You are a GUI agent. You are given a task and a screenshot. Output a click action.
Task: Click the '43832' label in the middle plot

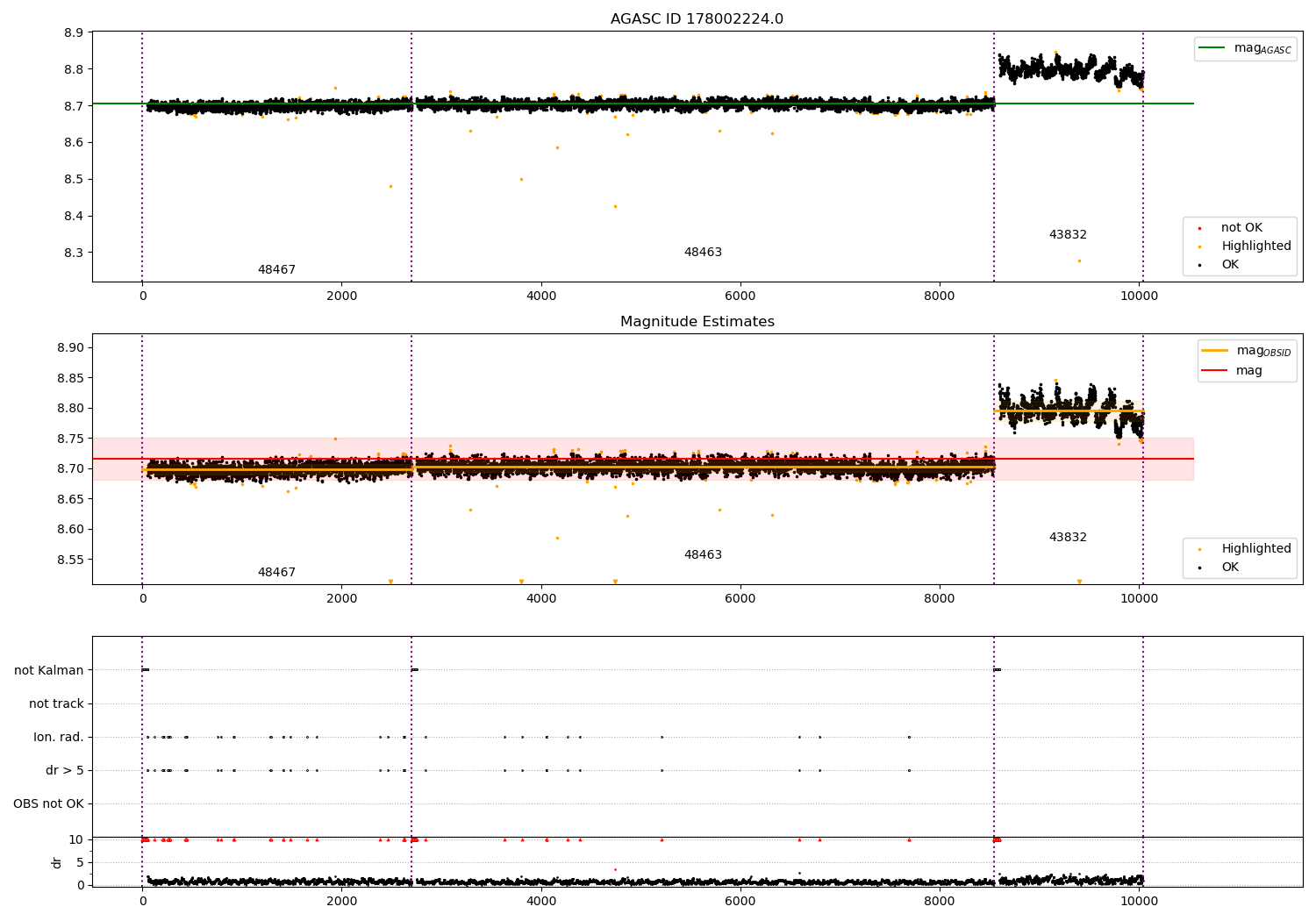[1068, 538]
